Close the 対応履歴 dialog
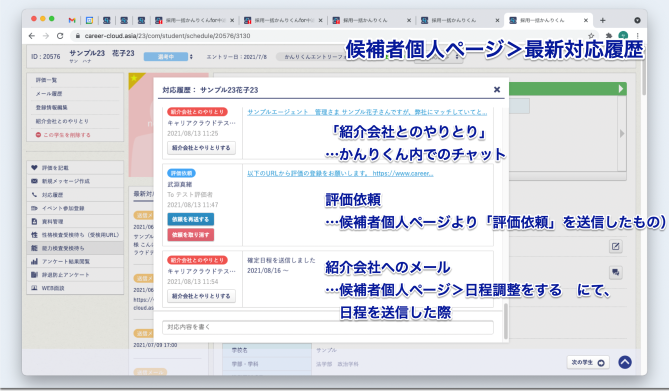669x391 pixels. tap(497, 90)
